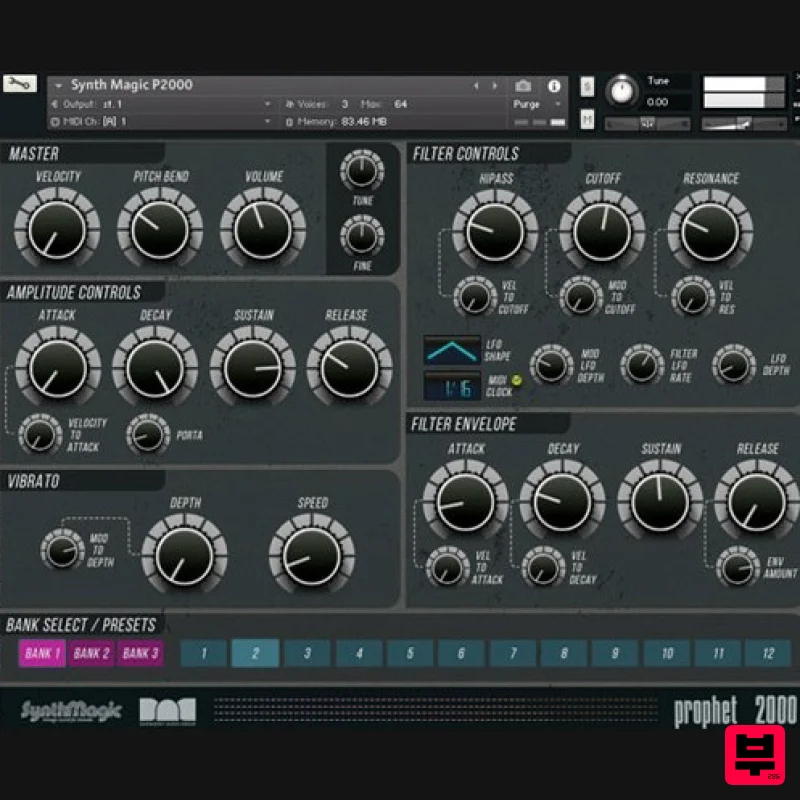800x800 pixels.
Task: Open the Purge dropdown menu
Action: [x=536, y=104]
